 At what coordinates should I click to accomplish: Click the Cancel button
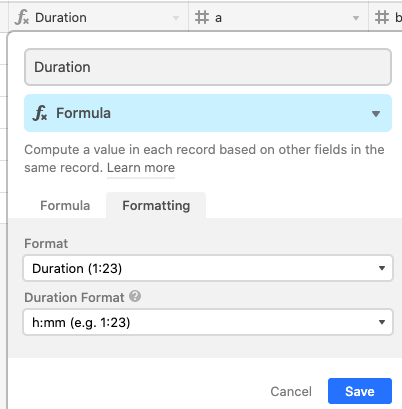pyautogui.click(x=291, y=391)
